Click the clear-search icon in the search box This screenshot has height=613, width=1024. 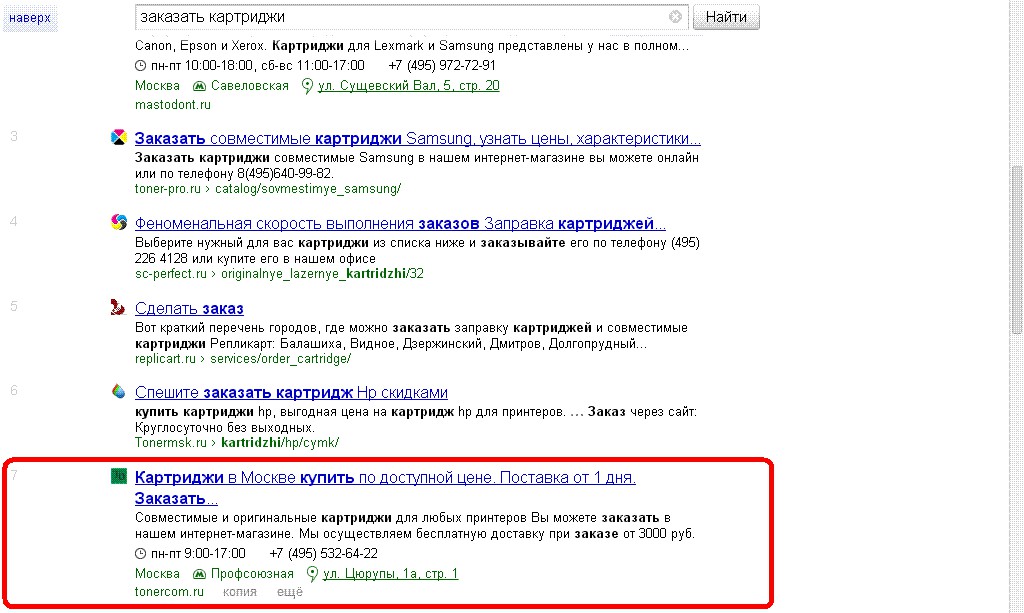pyautogui.click(x=675, y=17)
